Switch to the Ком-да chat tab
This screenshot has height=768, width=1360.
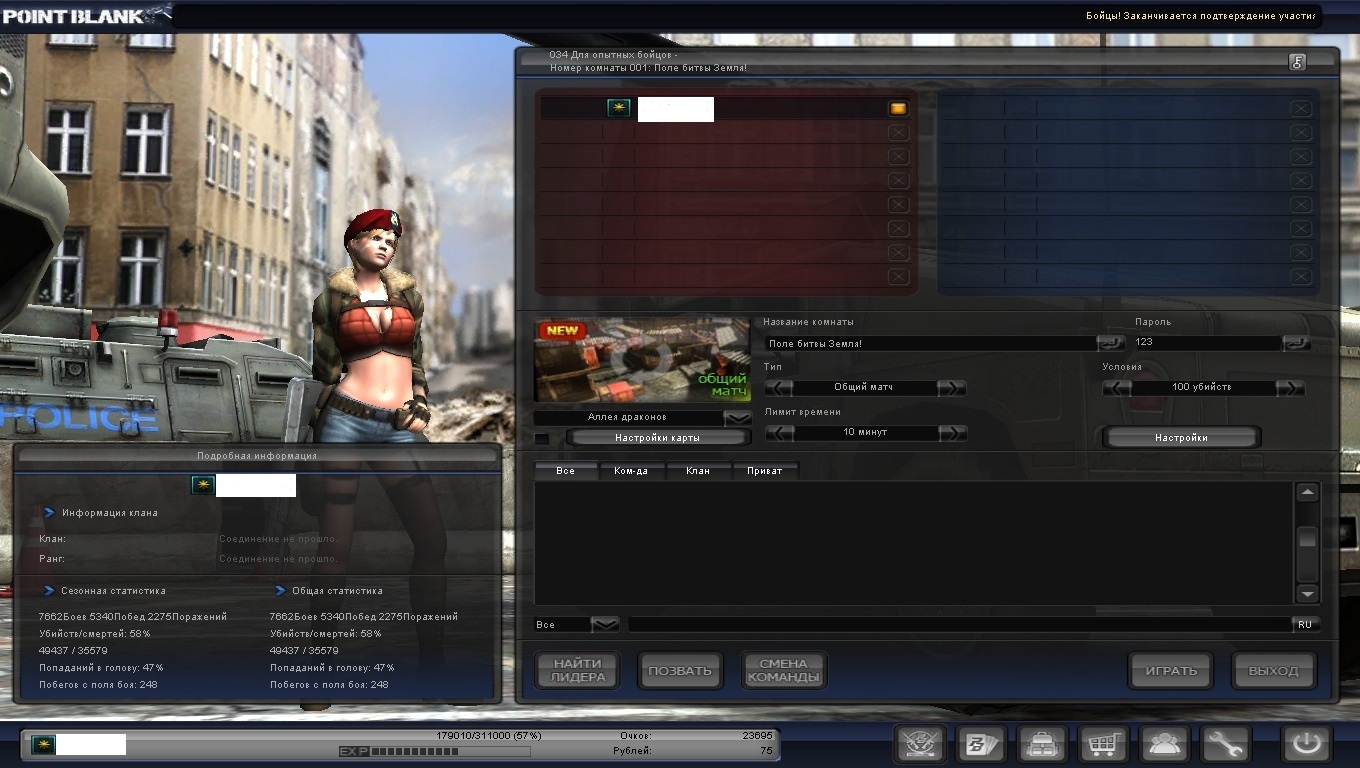[632, 470]
